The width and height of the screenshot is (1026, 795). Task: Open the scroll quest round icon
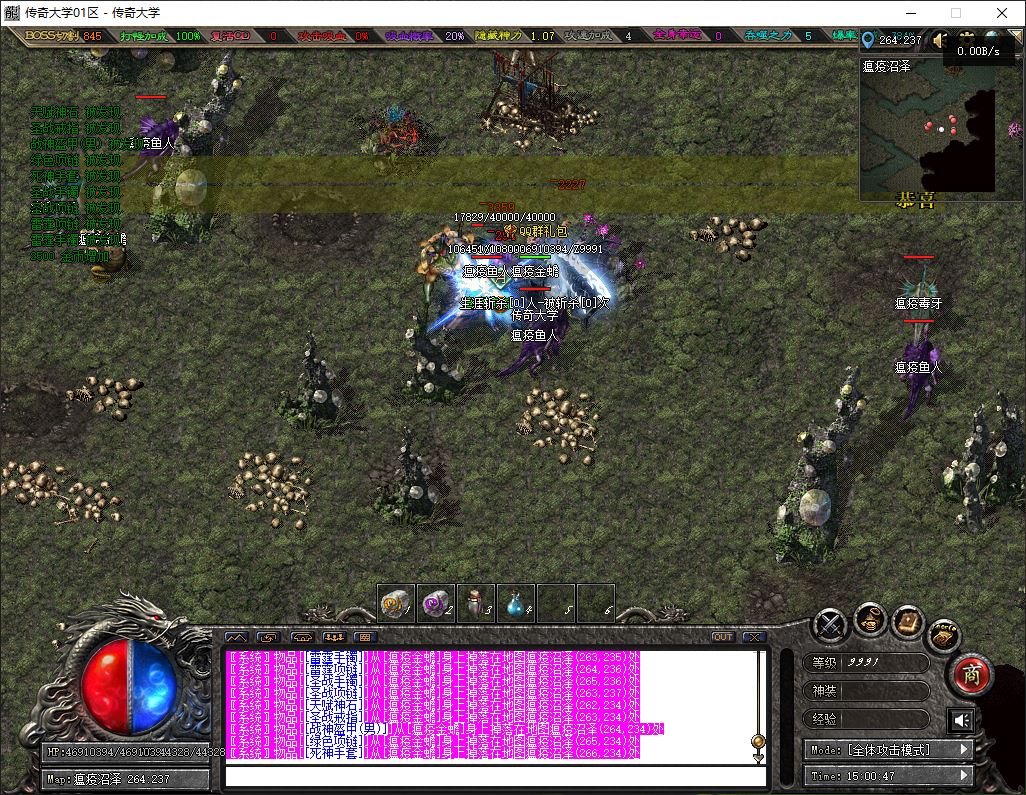(x=944, y=635)
